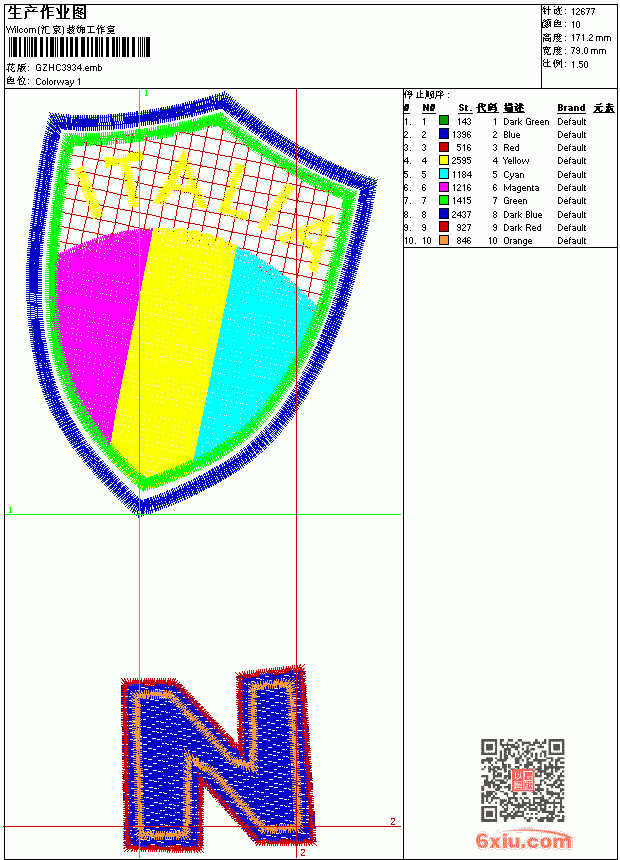Pick the Yellow color swatch
Screen dimensions: 620x860
444,160
